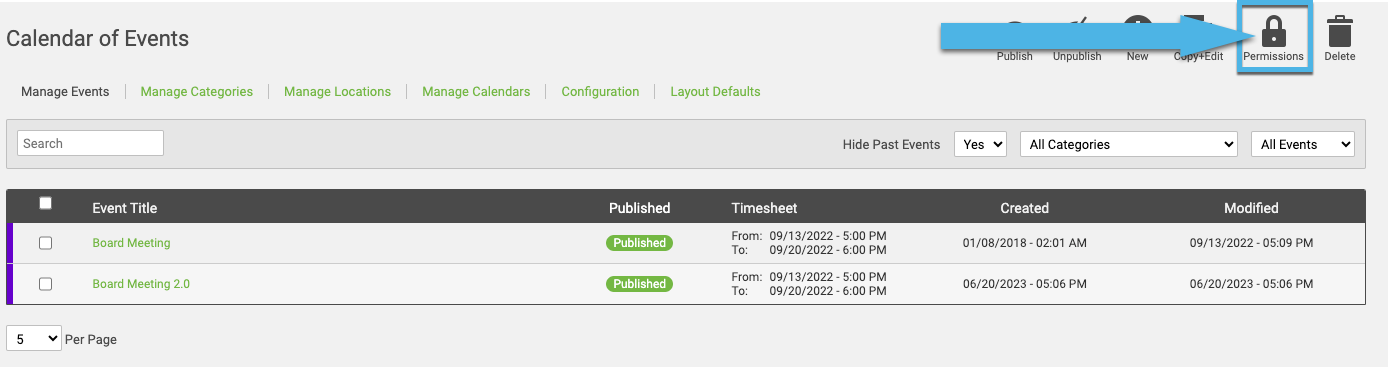Open the Hide Past Events dropdown
The image size is (1388, 367).
click(x=981, y=144)
